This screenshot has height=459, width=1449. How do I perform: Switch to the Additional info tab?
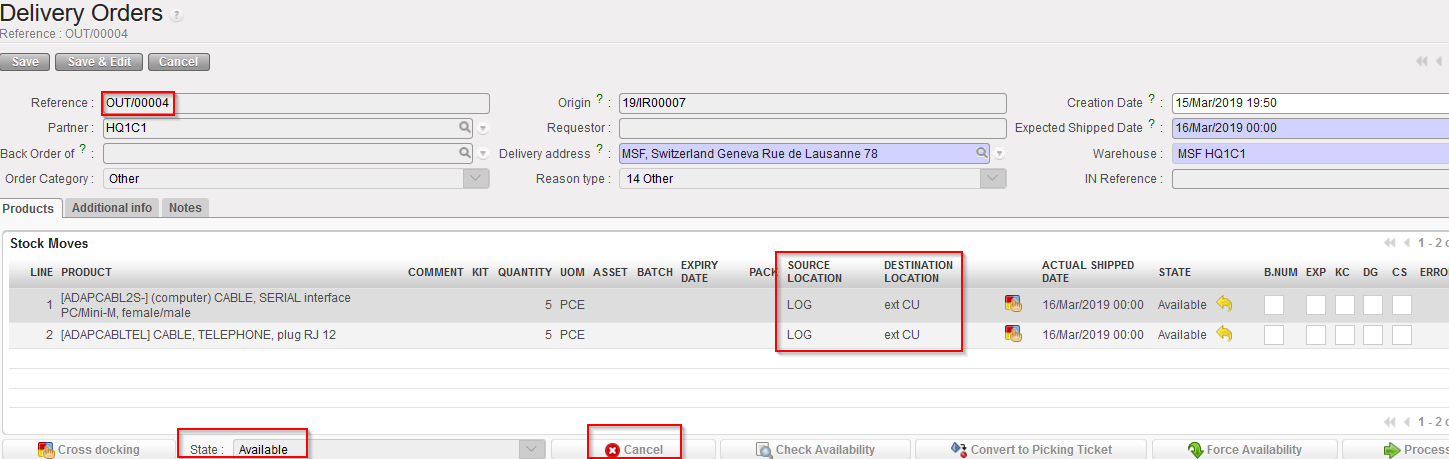click(112, 208)
